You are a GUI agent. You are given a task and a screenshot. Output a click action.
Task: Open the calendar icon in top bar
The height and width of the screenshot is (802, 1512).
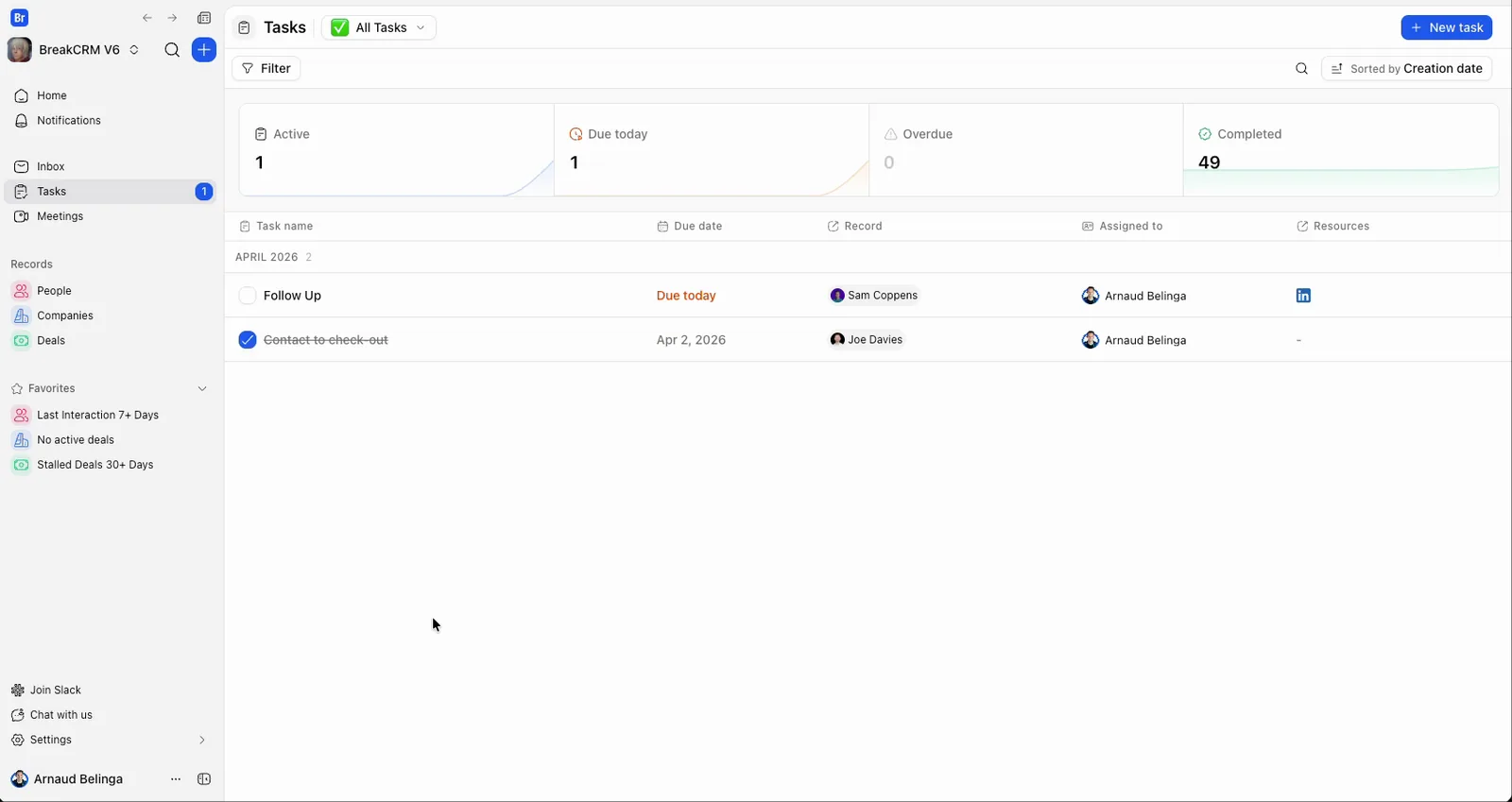(x=204, y=18)
